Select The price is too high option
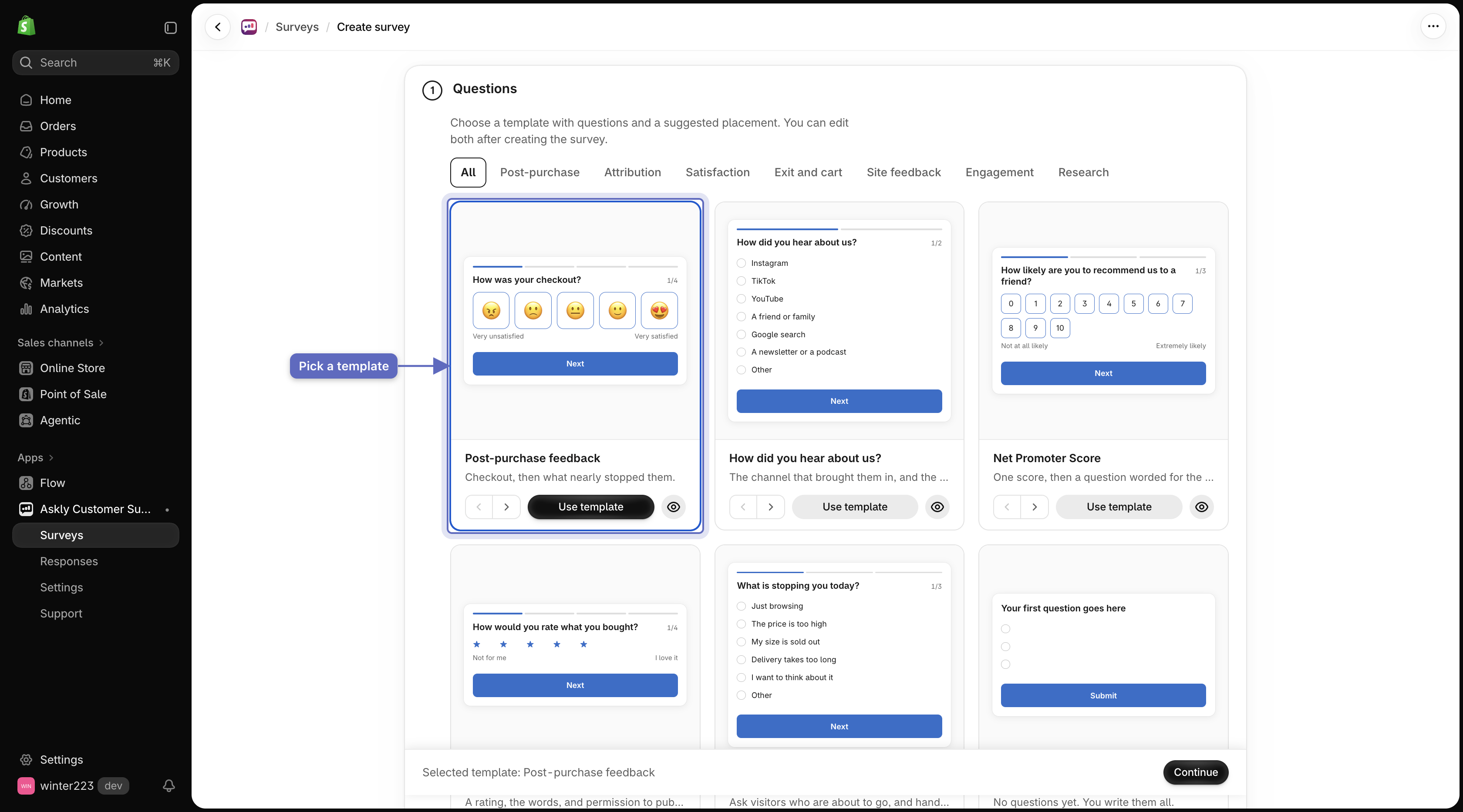This screenshot has height=812, width=1463. 741,624
